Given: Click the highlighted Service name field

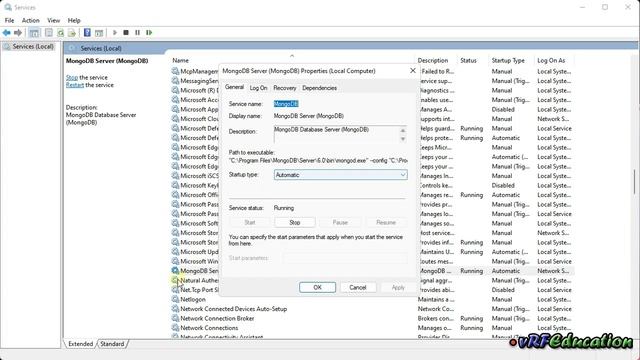Looking at the screenshot, I should point(286,104).
